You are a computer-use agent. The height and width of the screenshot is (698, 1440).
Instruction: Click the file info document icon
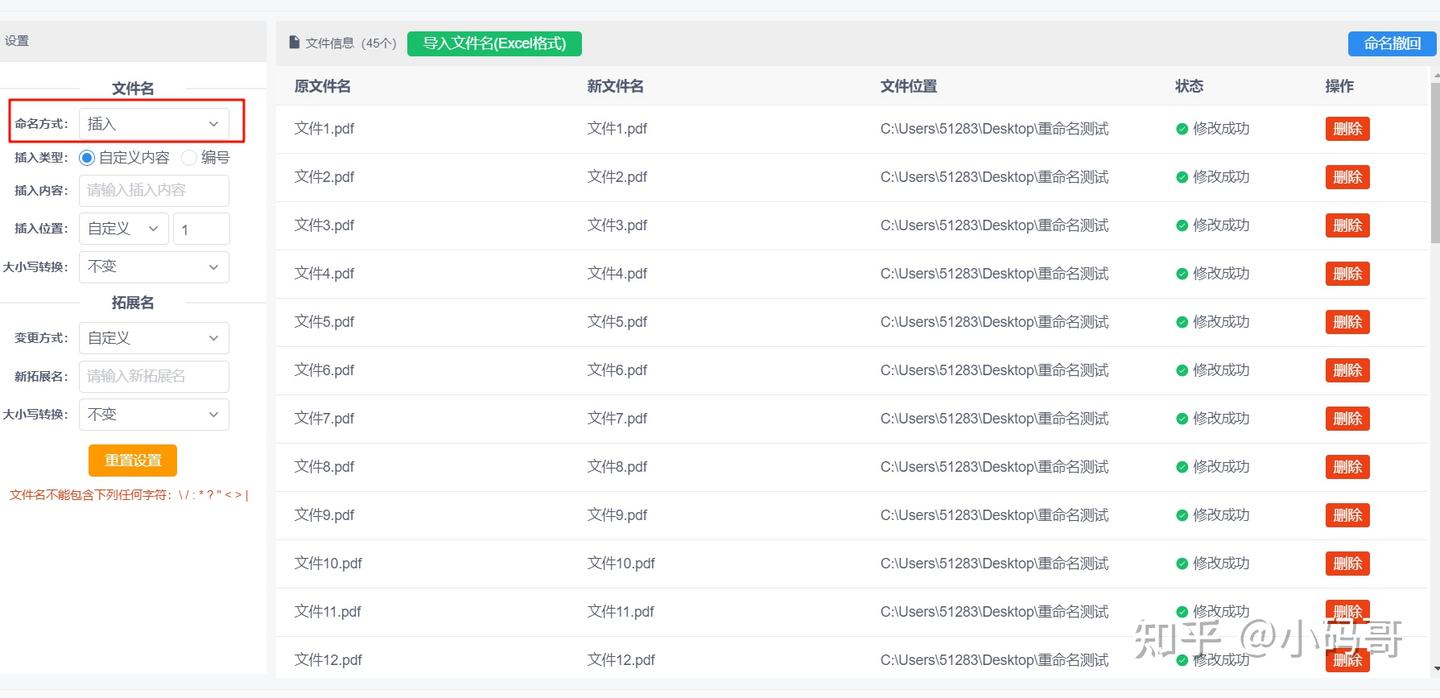pyautogui.click(x=294, y=43)
